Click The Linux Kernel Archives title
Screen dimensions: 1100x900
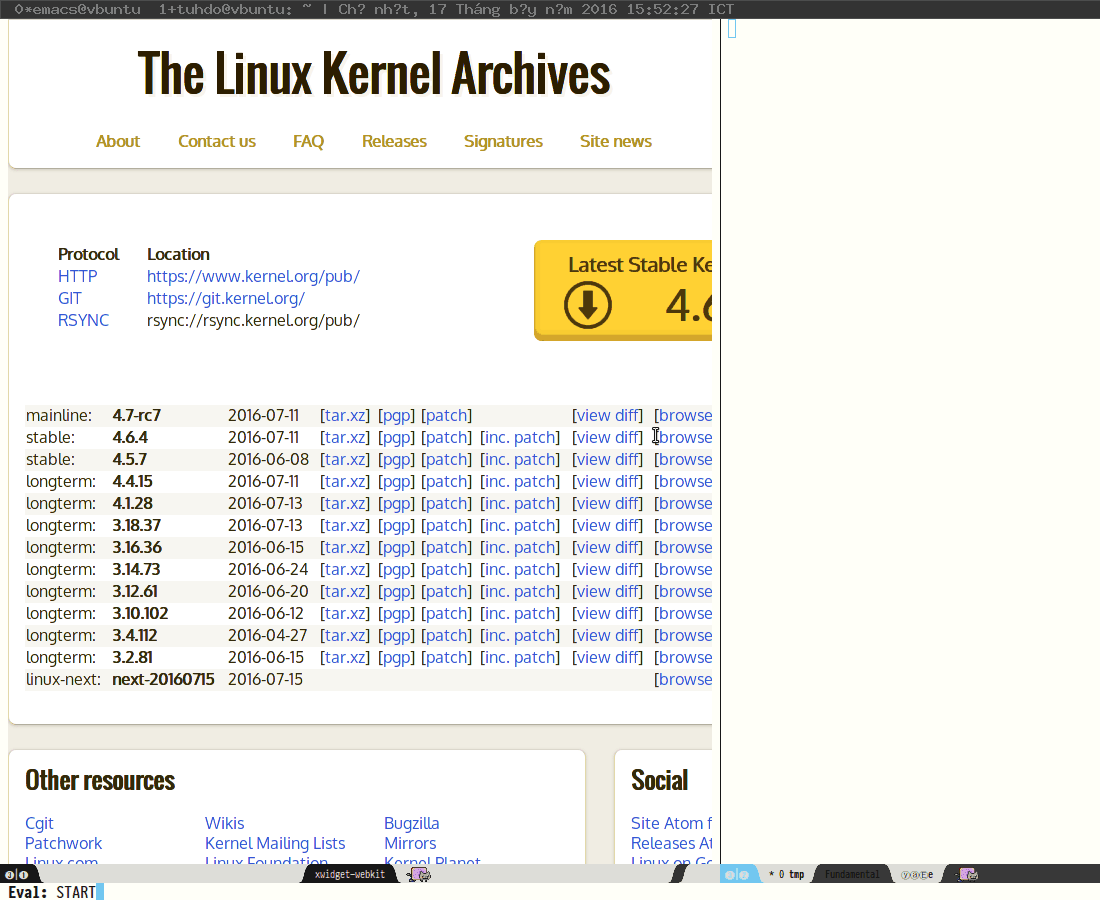(x=374, y=73)
